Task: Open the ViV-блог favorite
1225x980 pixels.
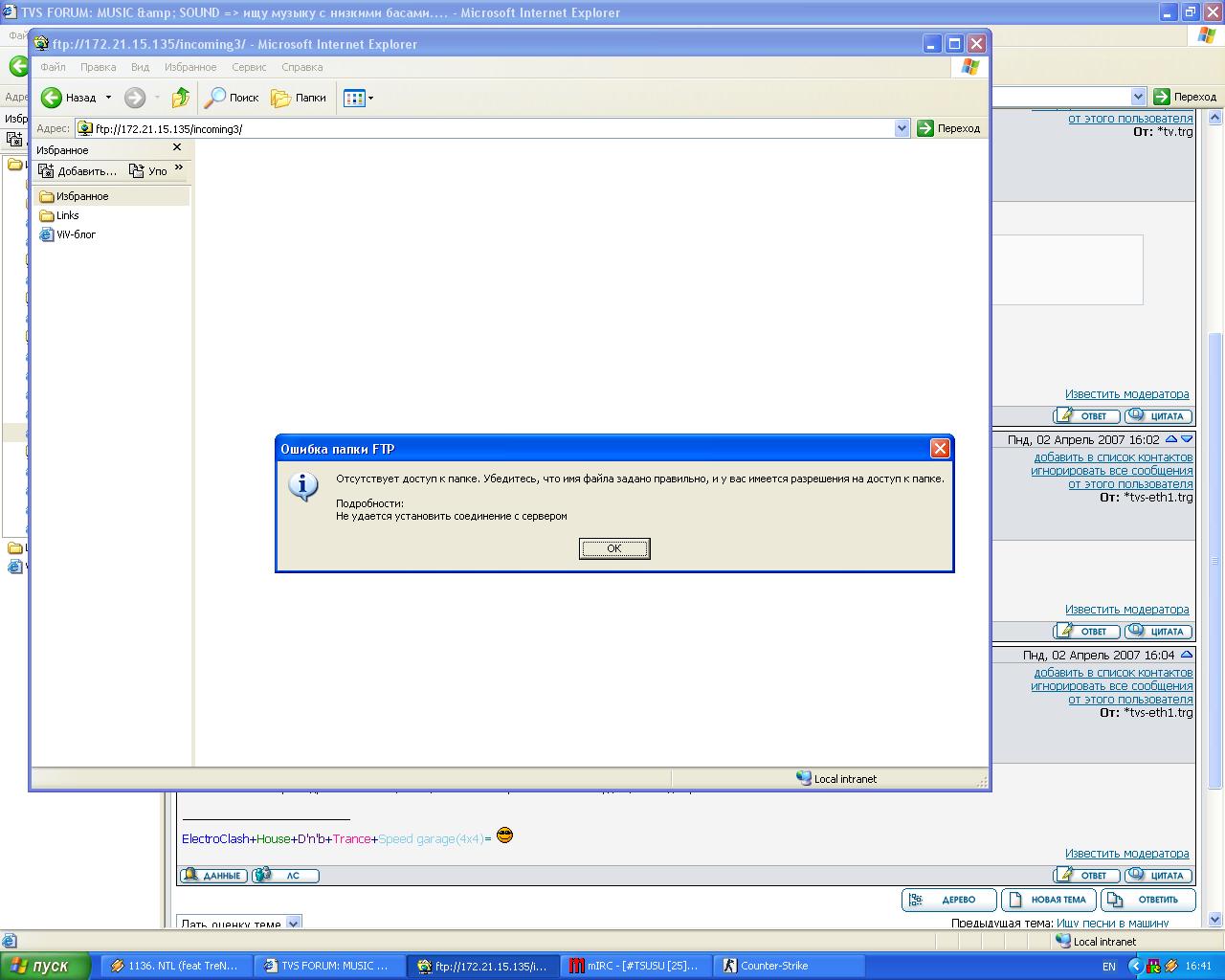Action: (x=76, y=234)
